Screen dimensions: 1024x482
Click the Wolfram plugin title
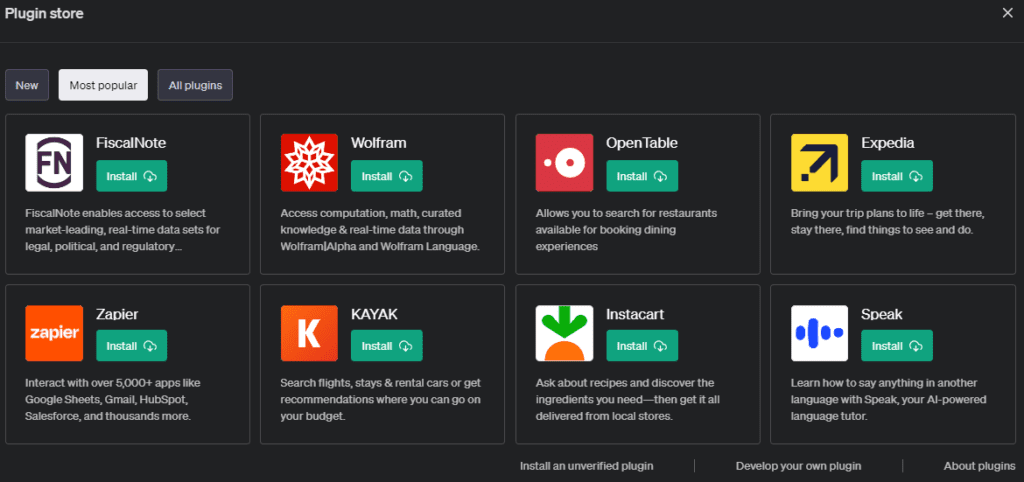click(378, 142)
